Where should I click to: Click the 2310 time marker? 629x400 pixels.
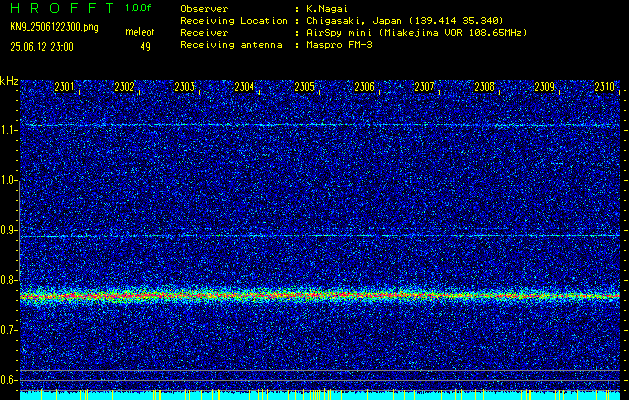[605, 87]
